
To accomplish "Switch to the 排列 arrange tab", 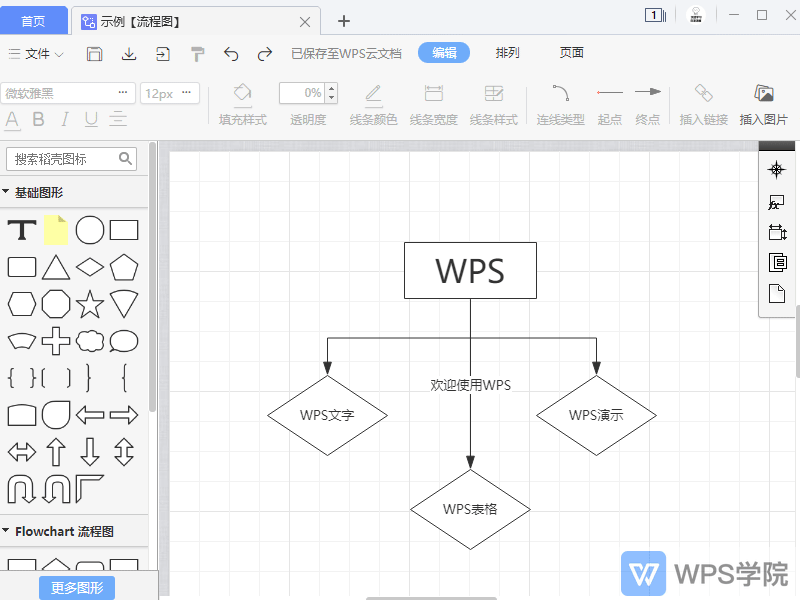I will 507,53.
